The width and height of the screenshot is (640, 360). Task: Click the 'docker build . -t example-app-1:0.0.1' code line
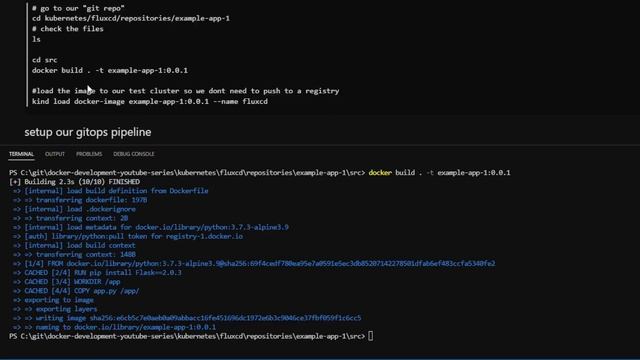click(110, 70)
